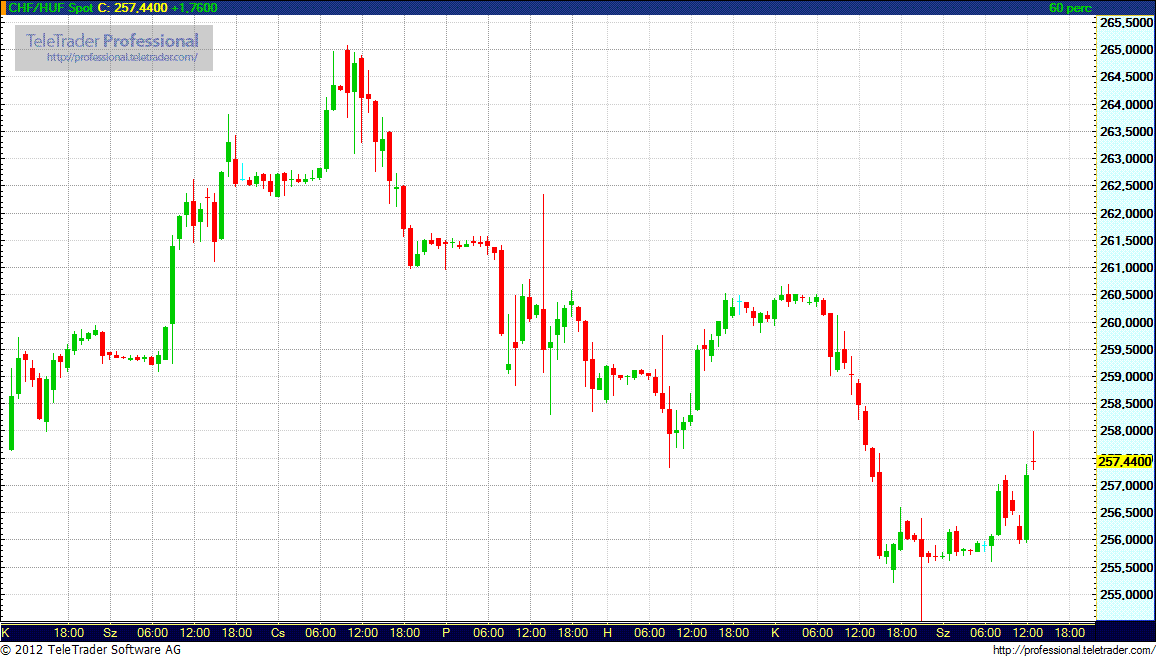
Task: Click the © 2012 TeleTrader Software AG notice
Action: coord(91,650)
